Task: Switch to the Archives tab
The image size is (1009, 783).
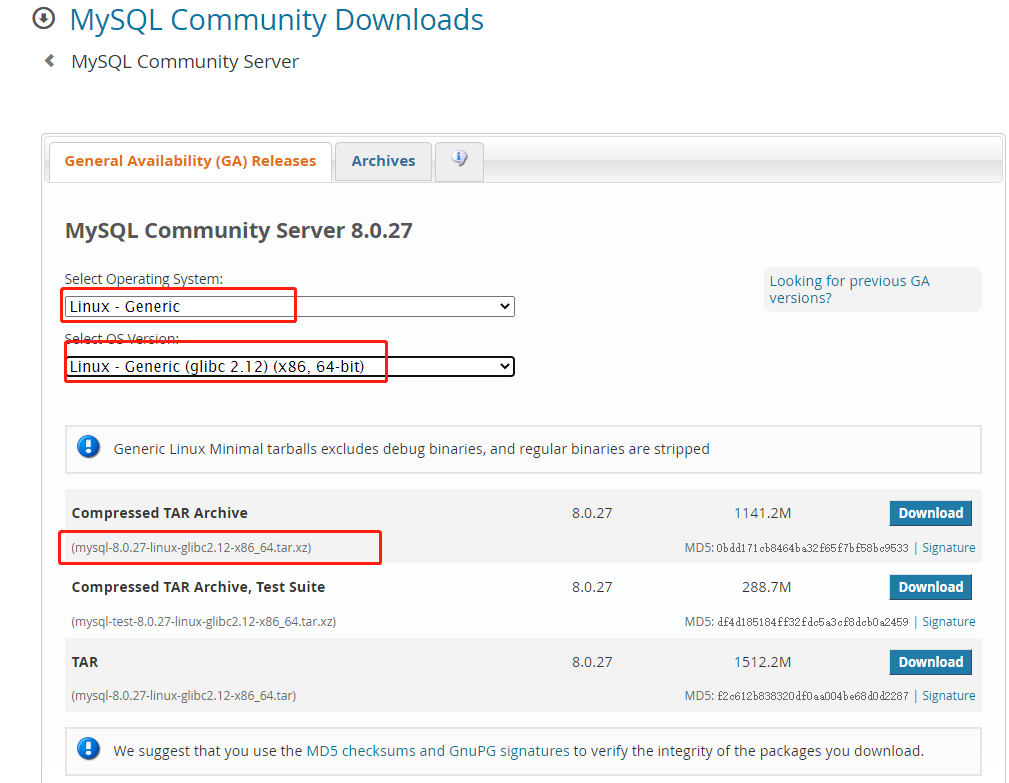Action: point(384,161)
